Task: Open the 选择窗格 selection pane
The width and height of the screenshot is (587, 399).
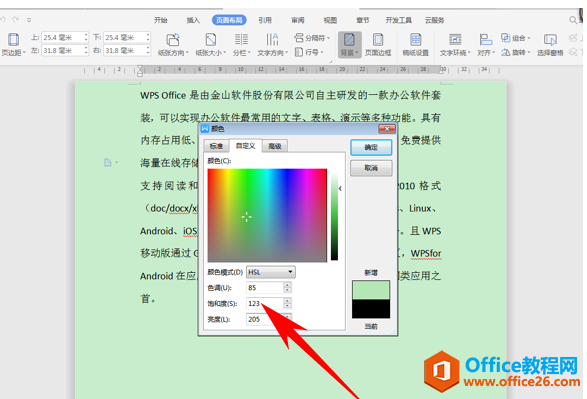Action: click(550, 44)
